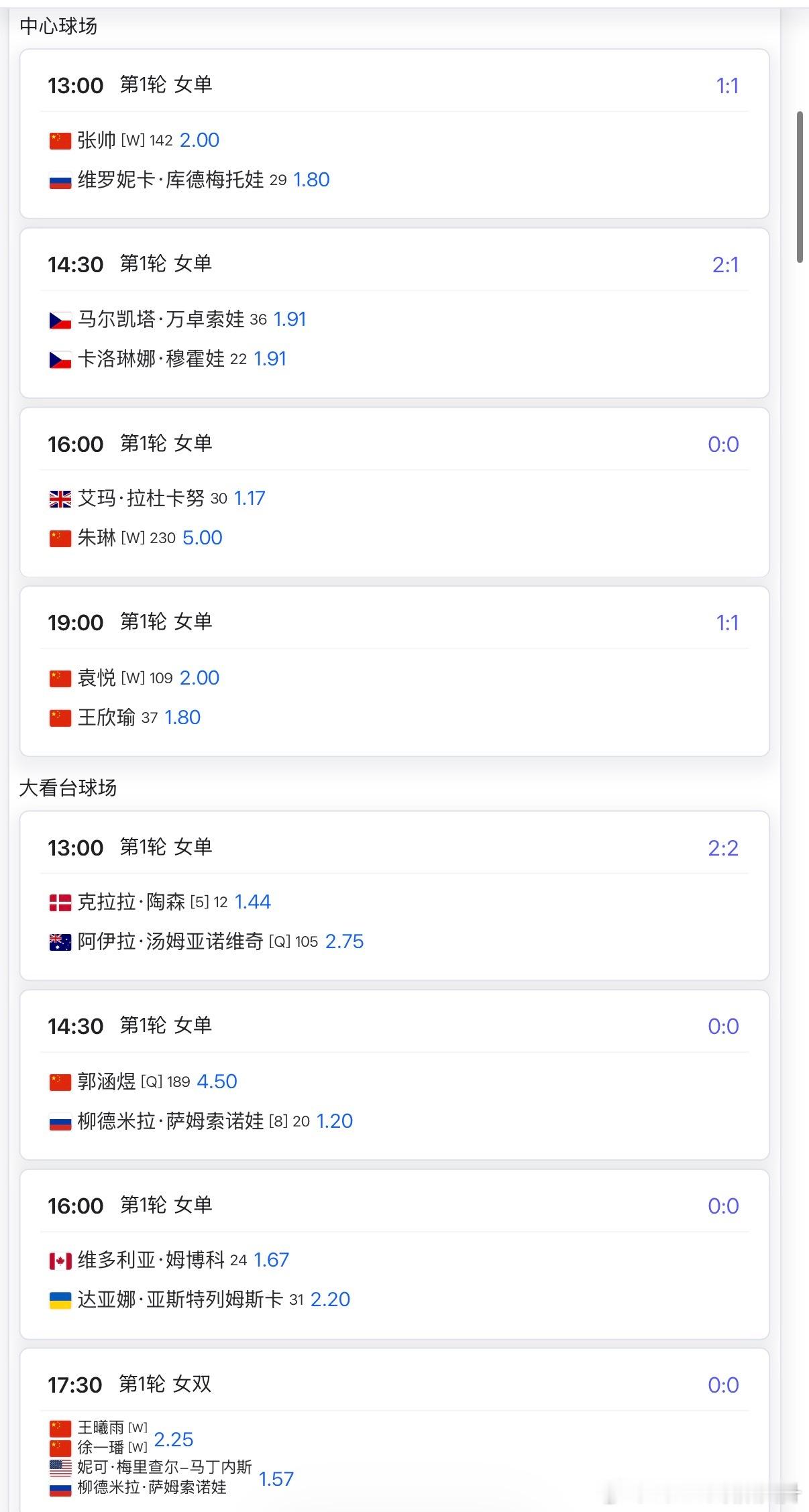Pick odds 1.44 for 克拉拉·陶森
The width and height of the screenshot is (809, 1512).
252,902
